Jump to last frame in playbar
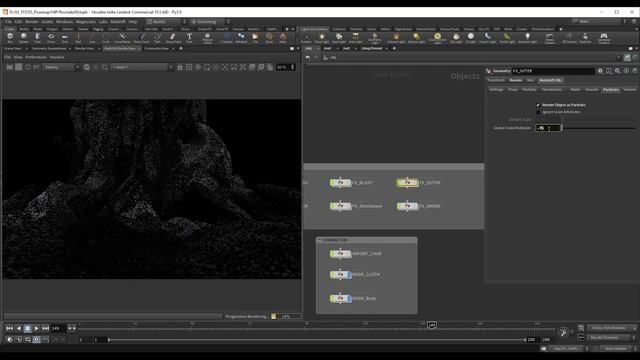Image resolution: width=640 pixels, height=360 pixels. coord(45,328)
